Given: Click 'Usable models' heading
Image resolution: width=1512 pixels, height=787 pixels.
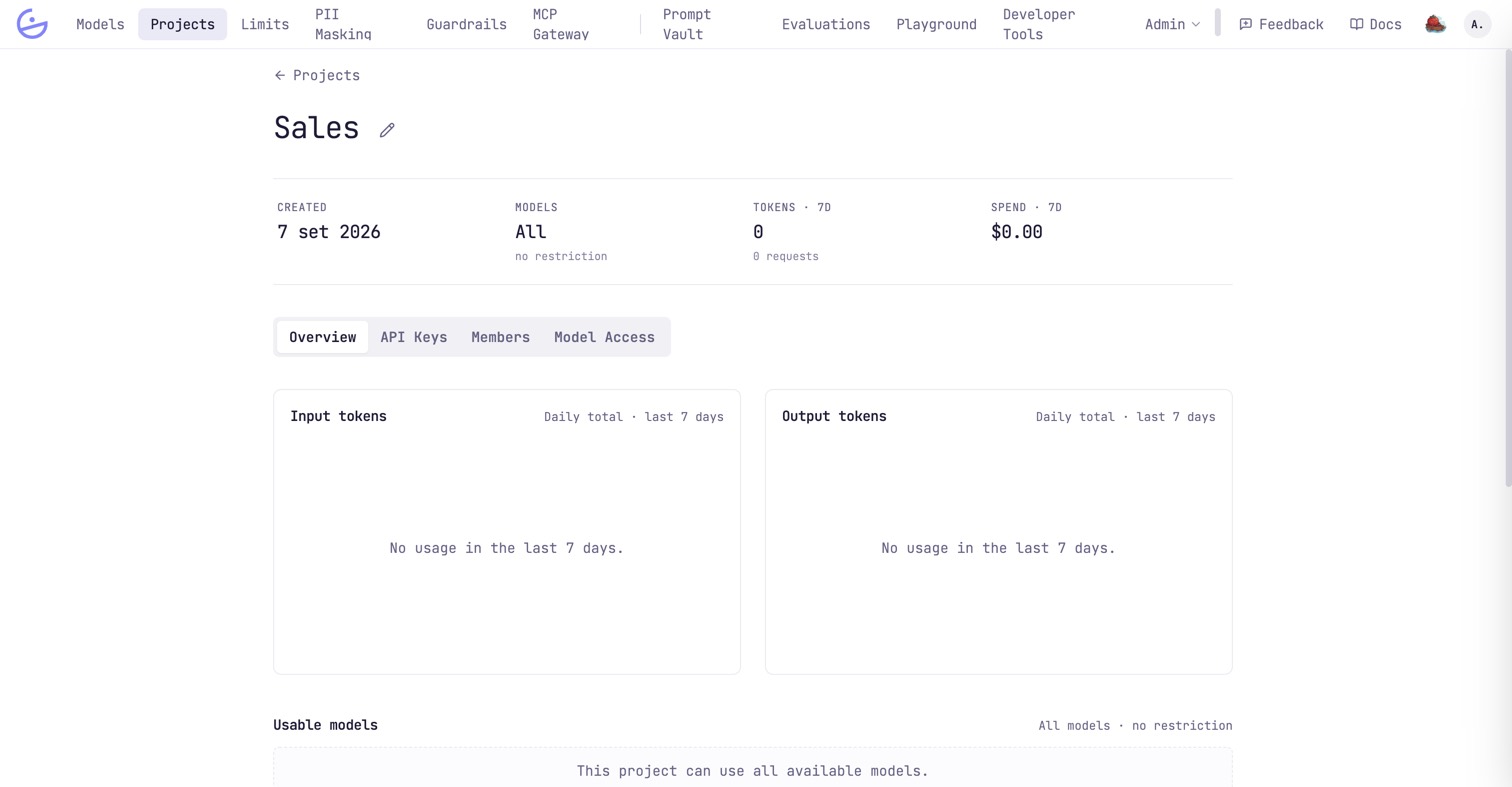Looking at the screenshot, I should point(325,725).
